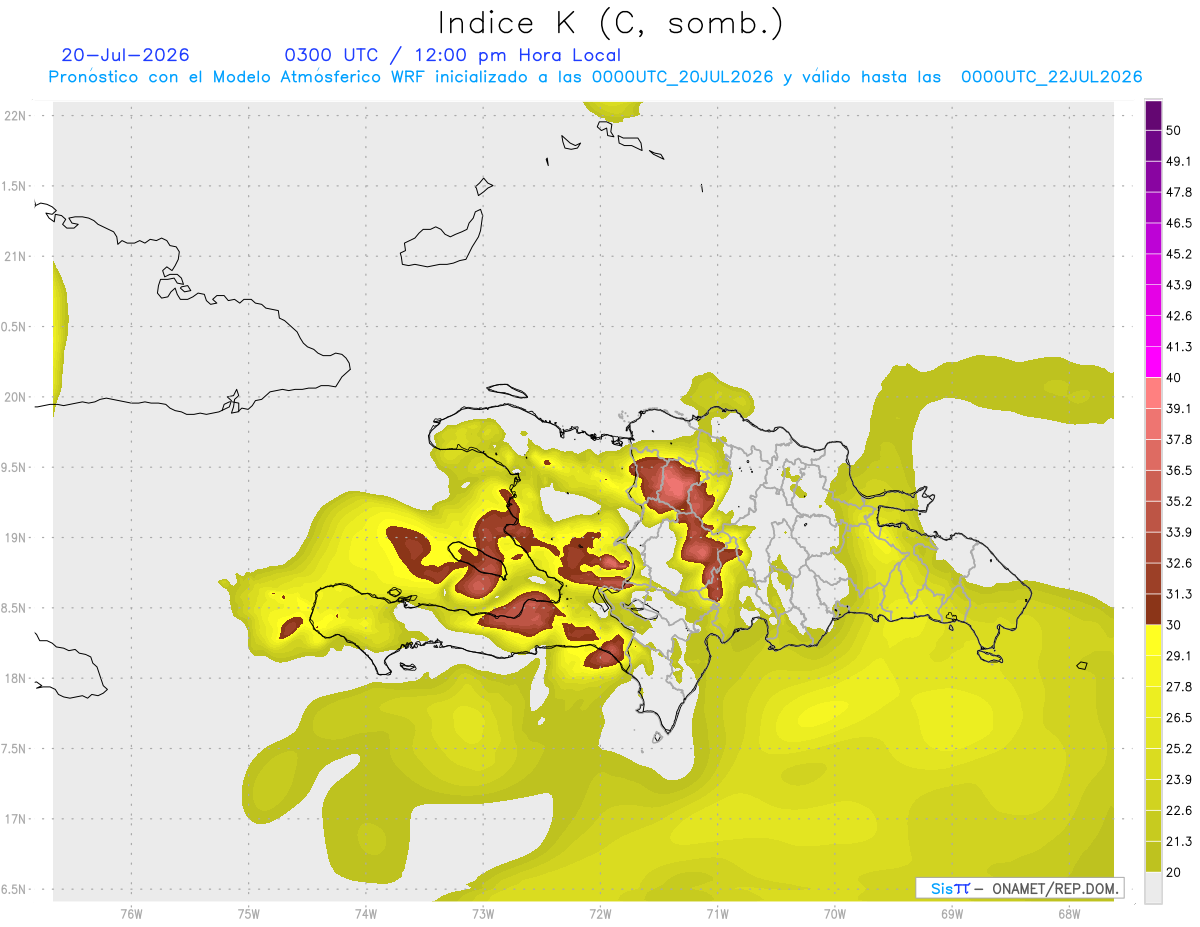Select the colorbar value "45.2"
1200x927 pixels.
[1179, 255]
